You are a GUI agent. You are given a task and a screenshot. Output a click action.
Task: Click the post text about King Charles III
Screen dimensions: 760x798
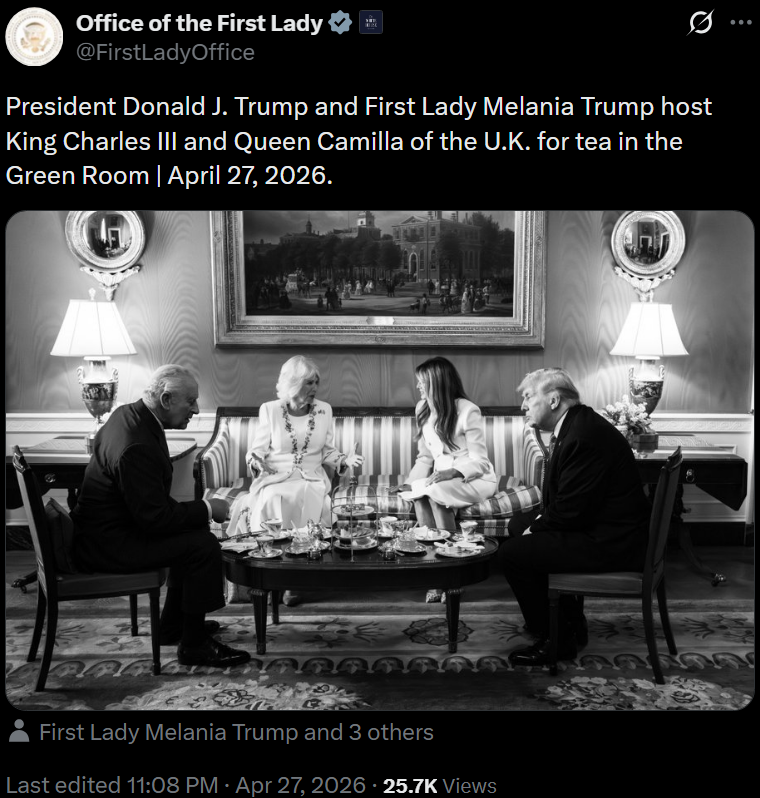click(359, 141)
